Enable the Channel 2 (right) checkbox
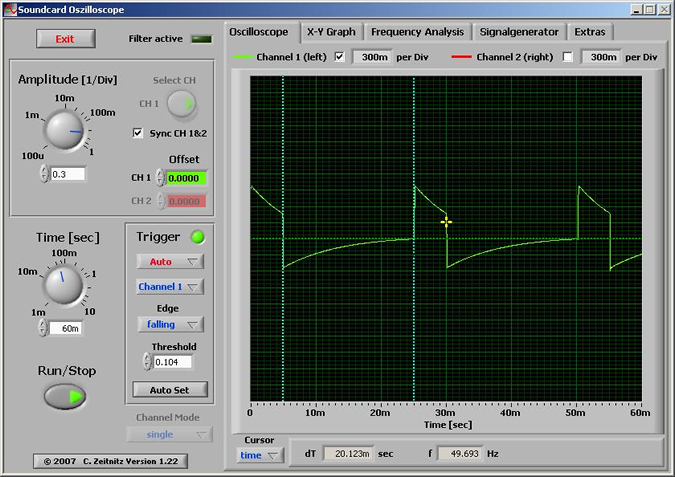675x477 pixels. point(568,57)
